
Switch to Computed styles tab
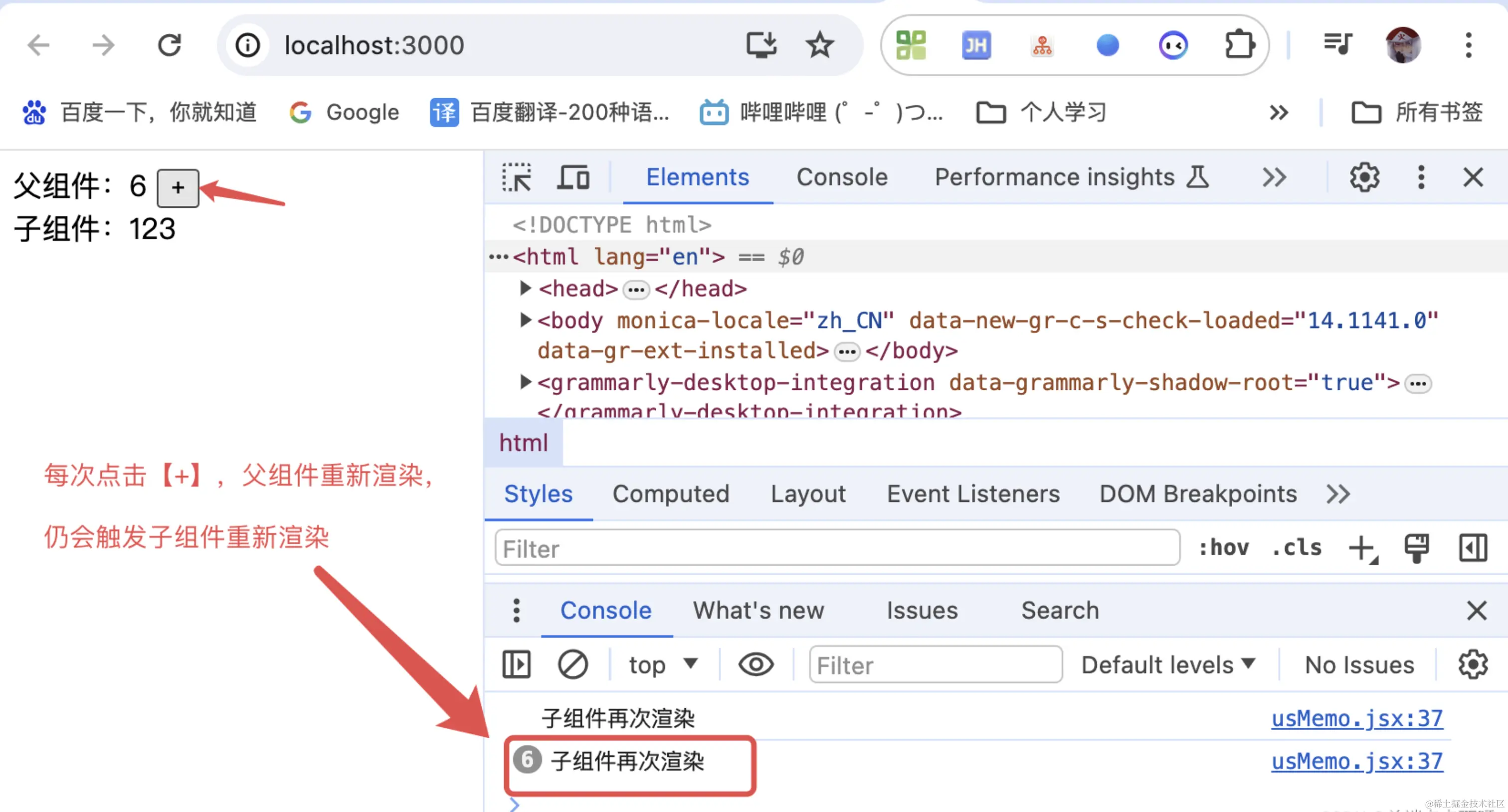(670, 494)
